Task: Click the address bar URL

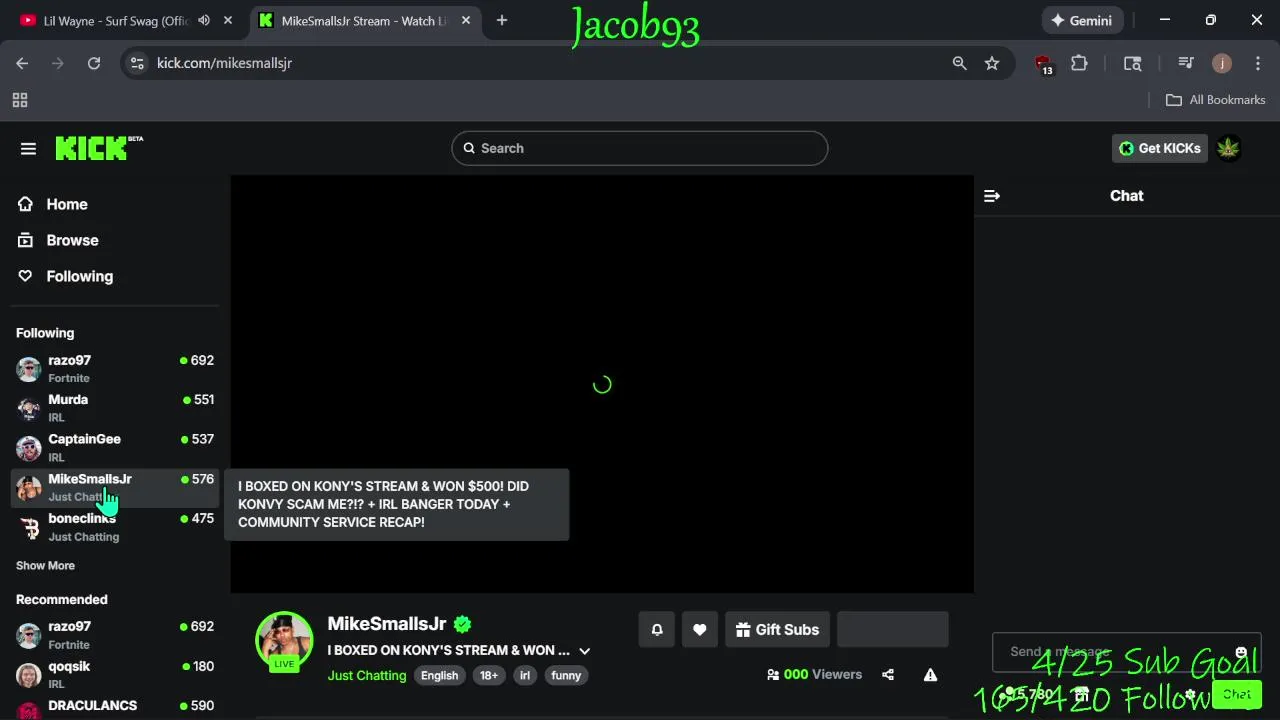Action: pyautogui.click(x=224, y=63)
